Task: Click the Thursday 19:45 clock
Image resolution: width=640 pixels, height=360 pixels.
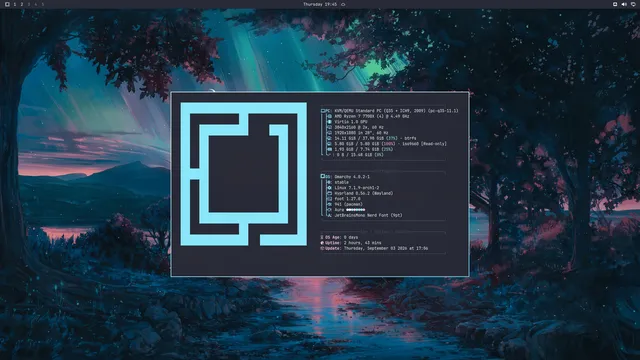Action: point(320,4)
